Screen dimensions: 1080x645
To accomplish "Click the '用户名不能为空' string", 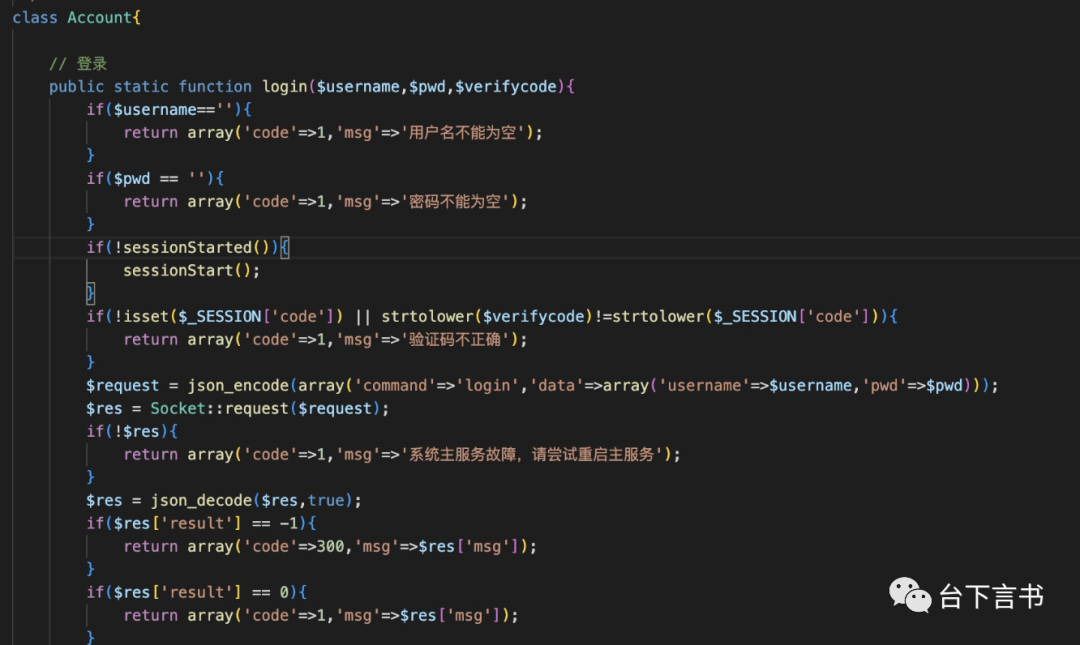I will (464, 133).
